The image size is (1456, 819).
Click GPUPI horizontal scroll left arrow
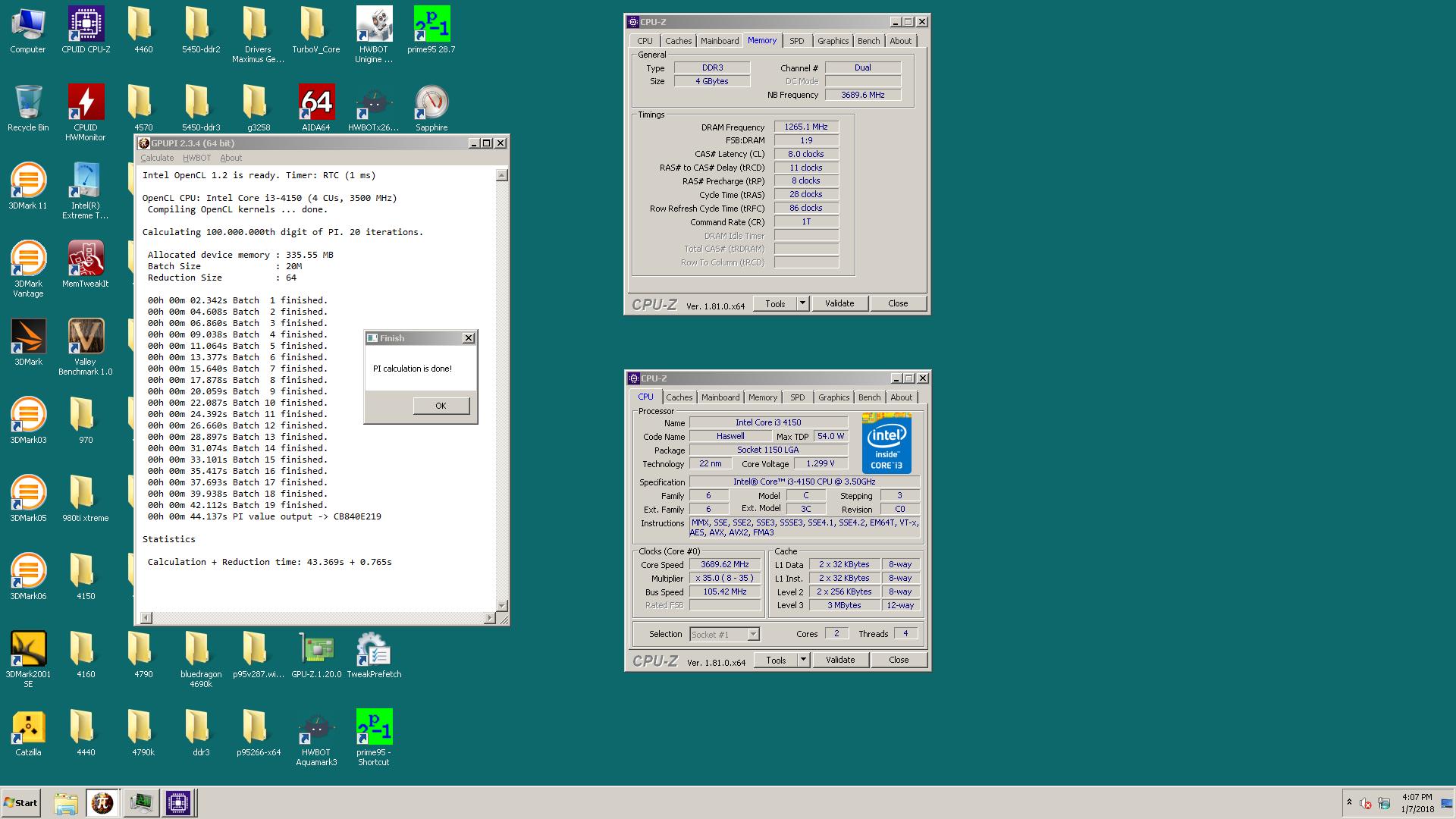pos(146,618)
